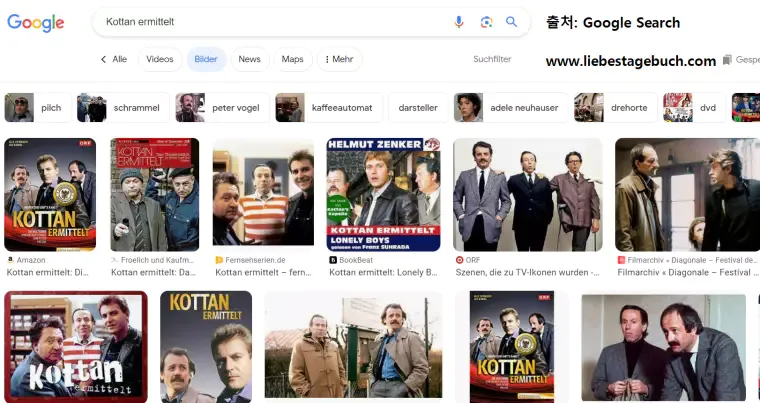
Task: Open the ORF three men in suits image
Action: click(x=528, y=194)
